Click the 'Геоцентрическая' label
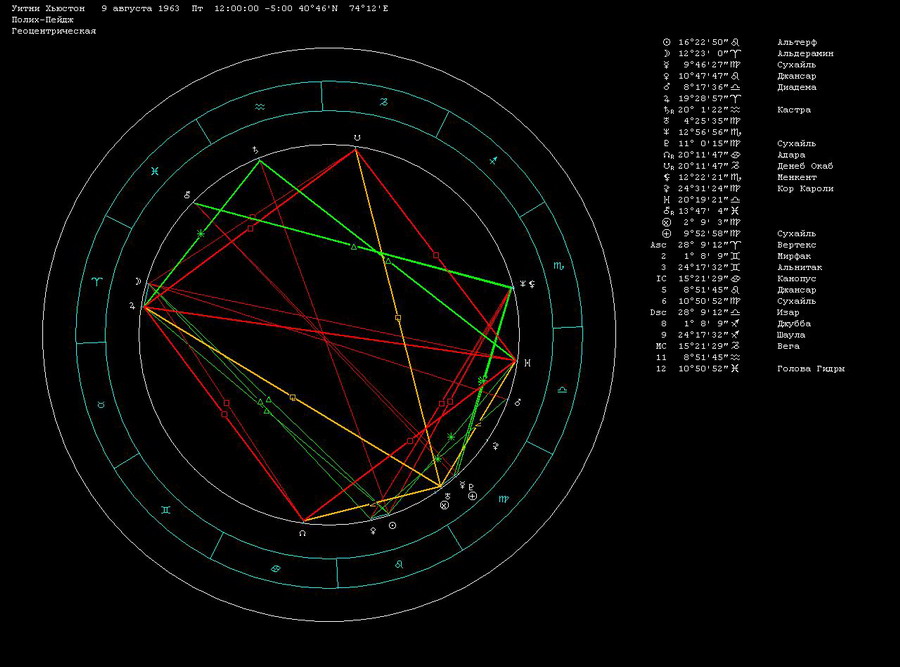This screenshot has width=900, height=667. [54, 31]
